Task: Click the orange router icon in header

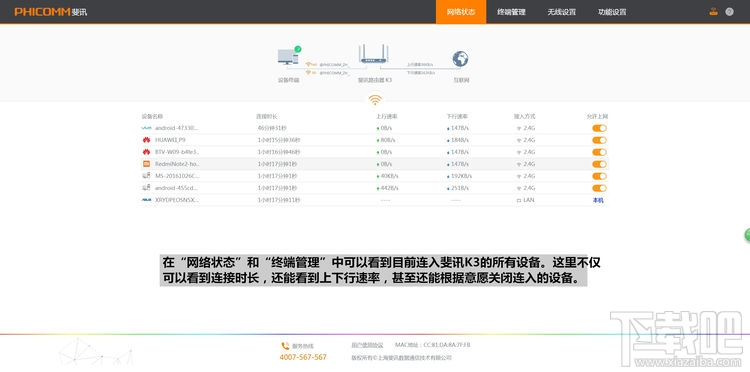Action: click(x=714, y=12)
